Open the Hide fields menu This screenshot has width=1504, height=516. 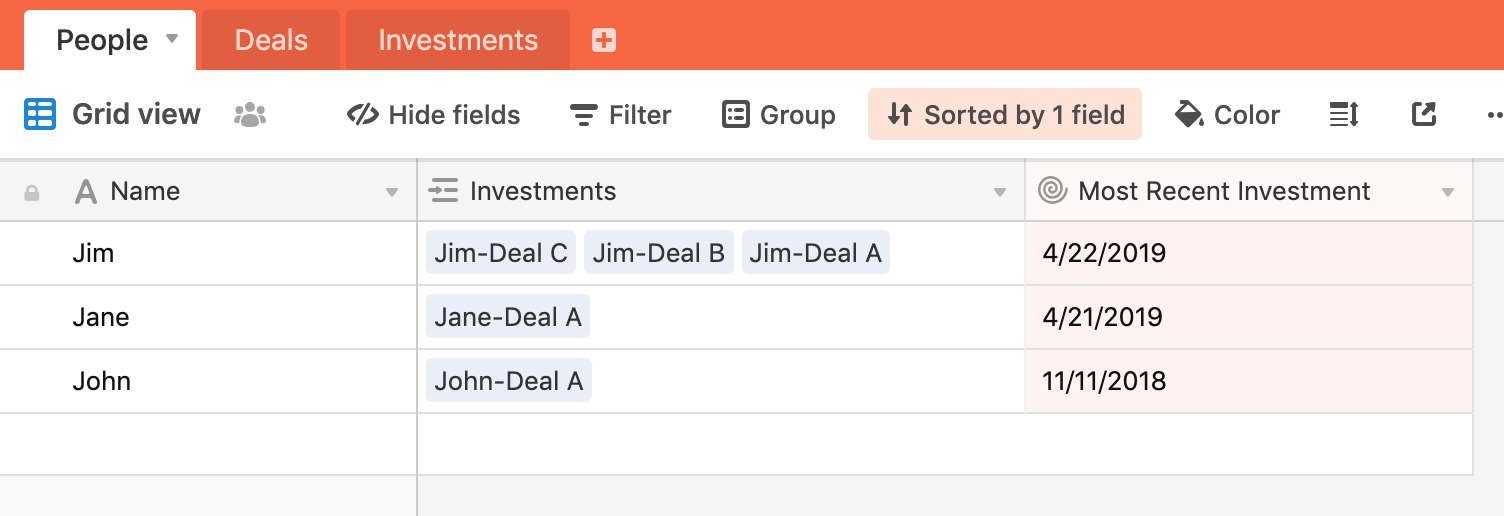click(433, 115)
